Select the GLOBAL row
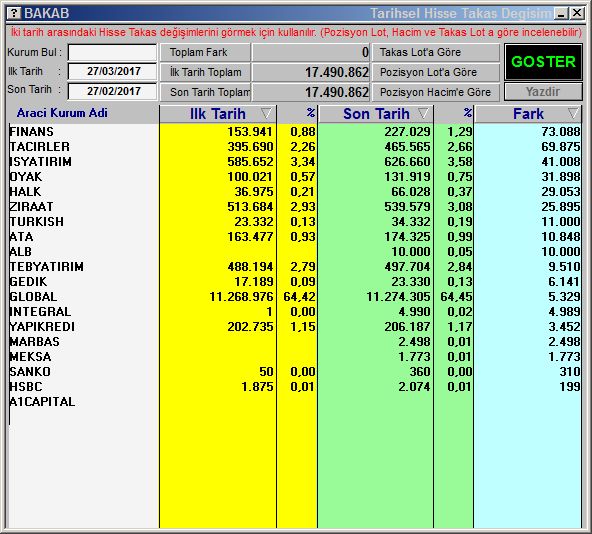This screenshot has width=592, height=534. click(295, 296)
